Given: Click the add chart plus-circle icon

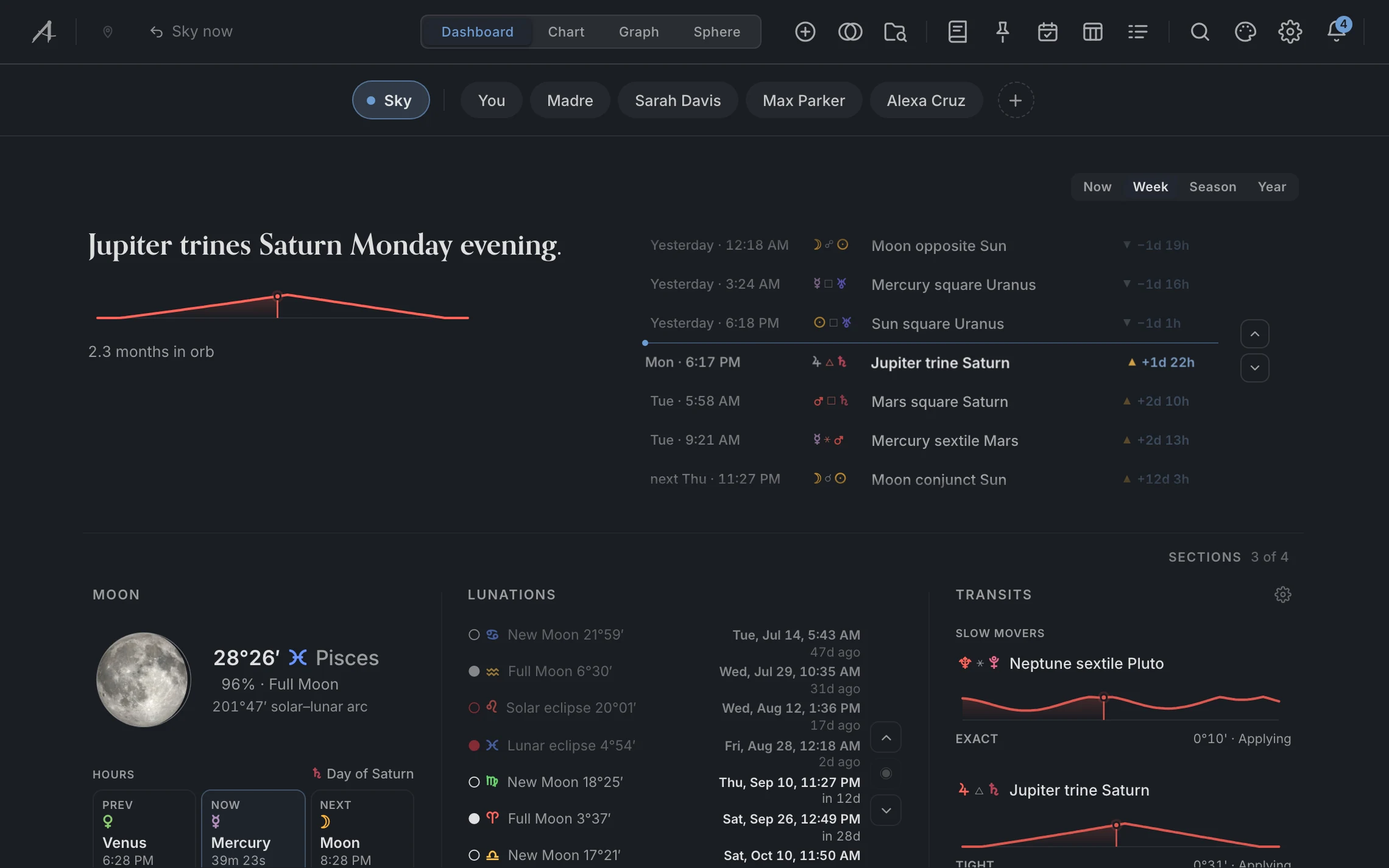Looking at the screenshot, I should [x=805, y=32].
